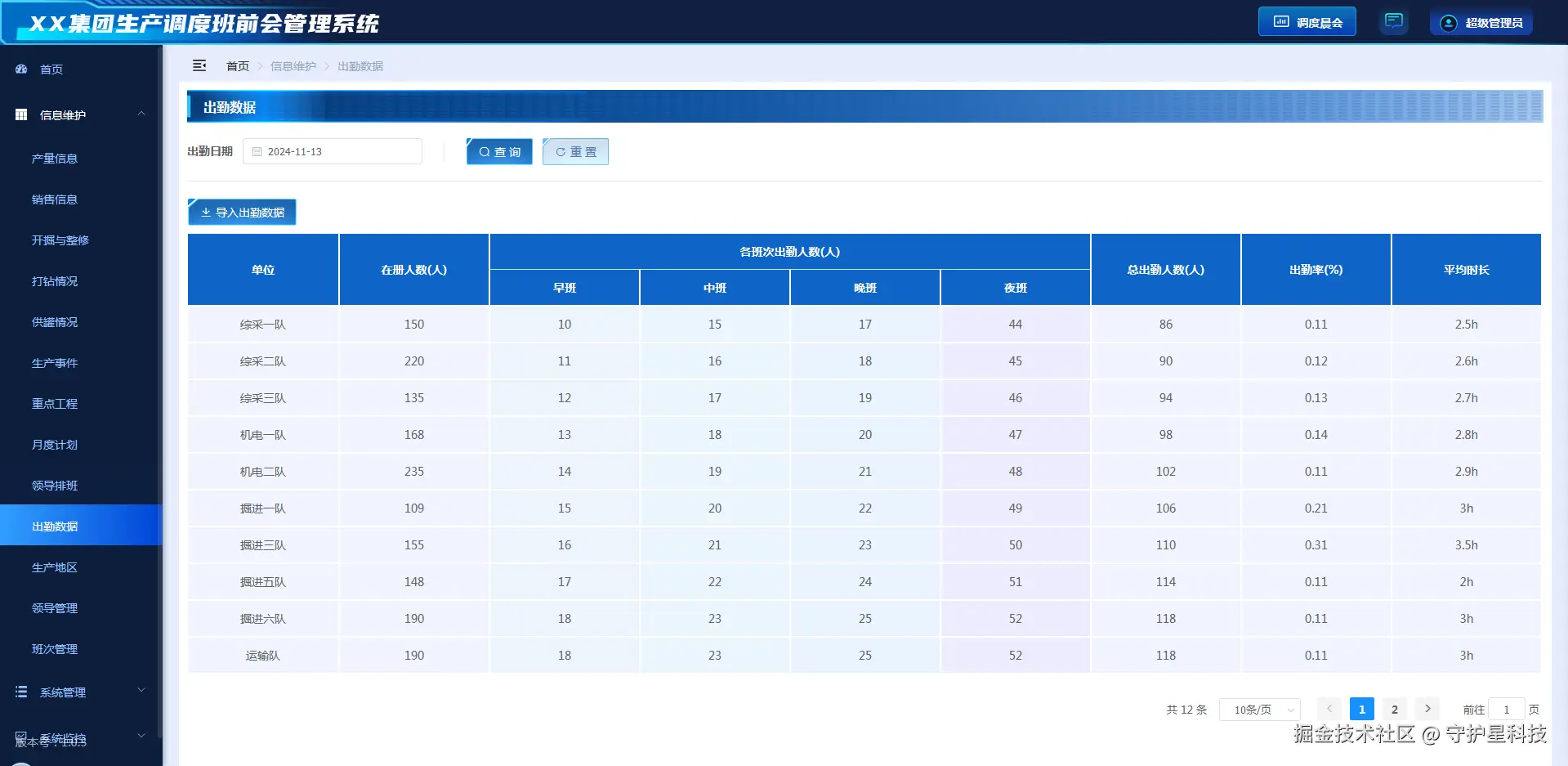Open 开掘与整修 menu item
The width and height of the screenshot is (1568, 766).
(x=60, y=240)
